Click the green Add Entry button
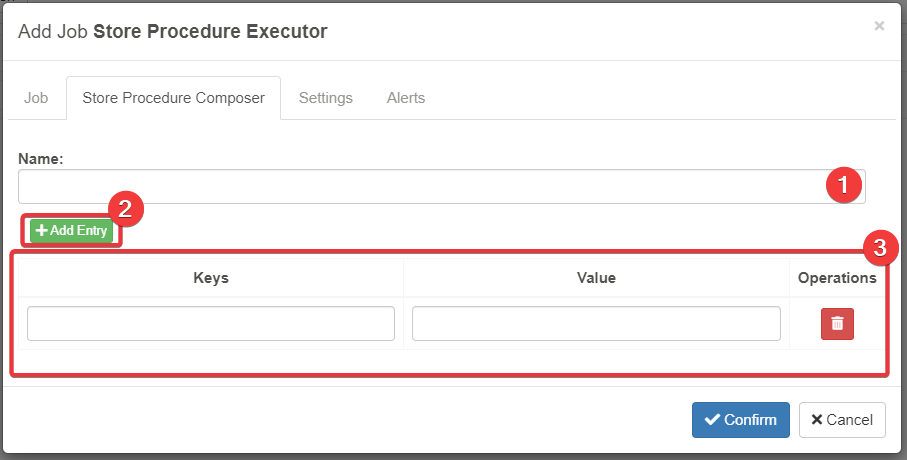Image resolution: width=907 pixels, height=460 pixels. (71, 231)
